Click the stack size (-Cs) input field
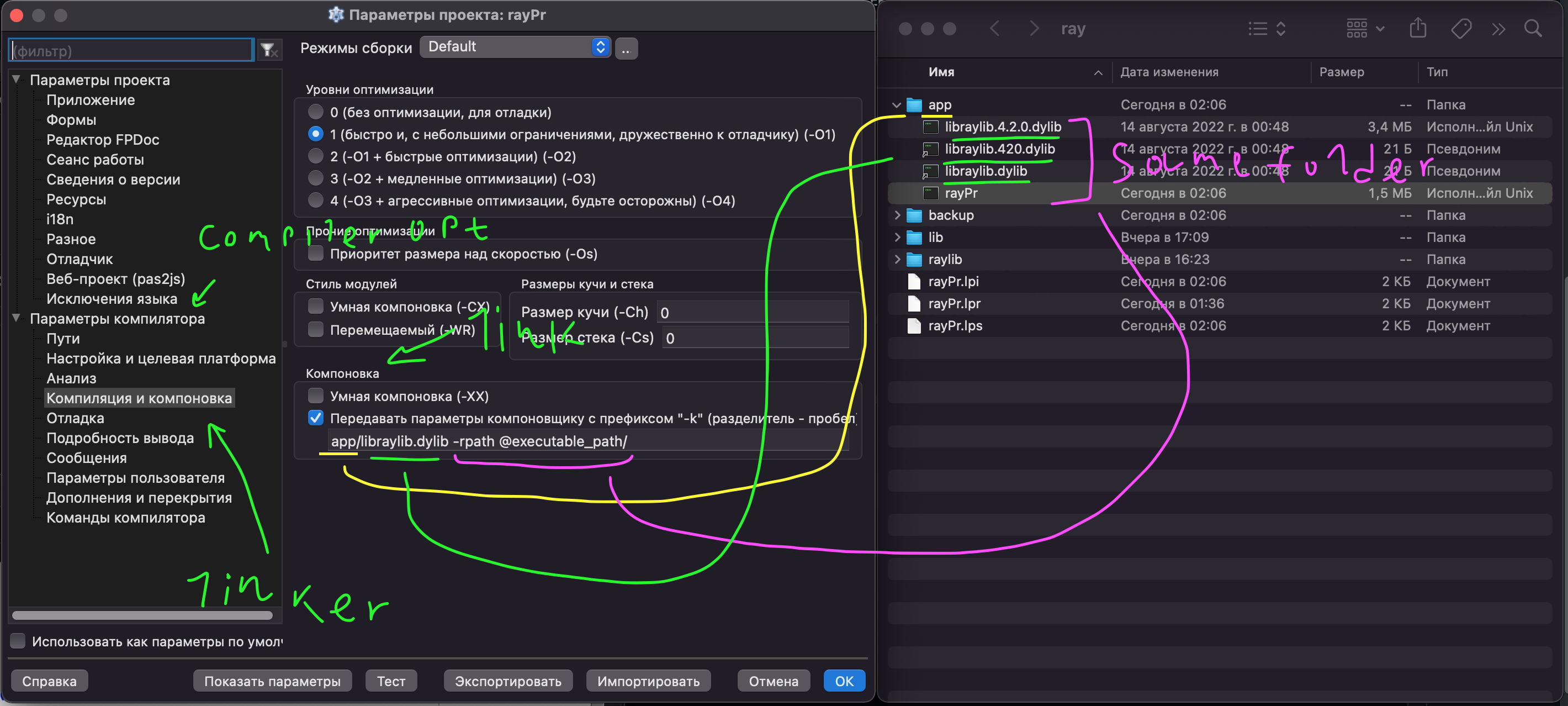Viewport: 1568px width, 706px height. (755, 338)
